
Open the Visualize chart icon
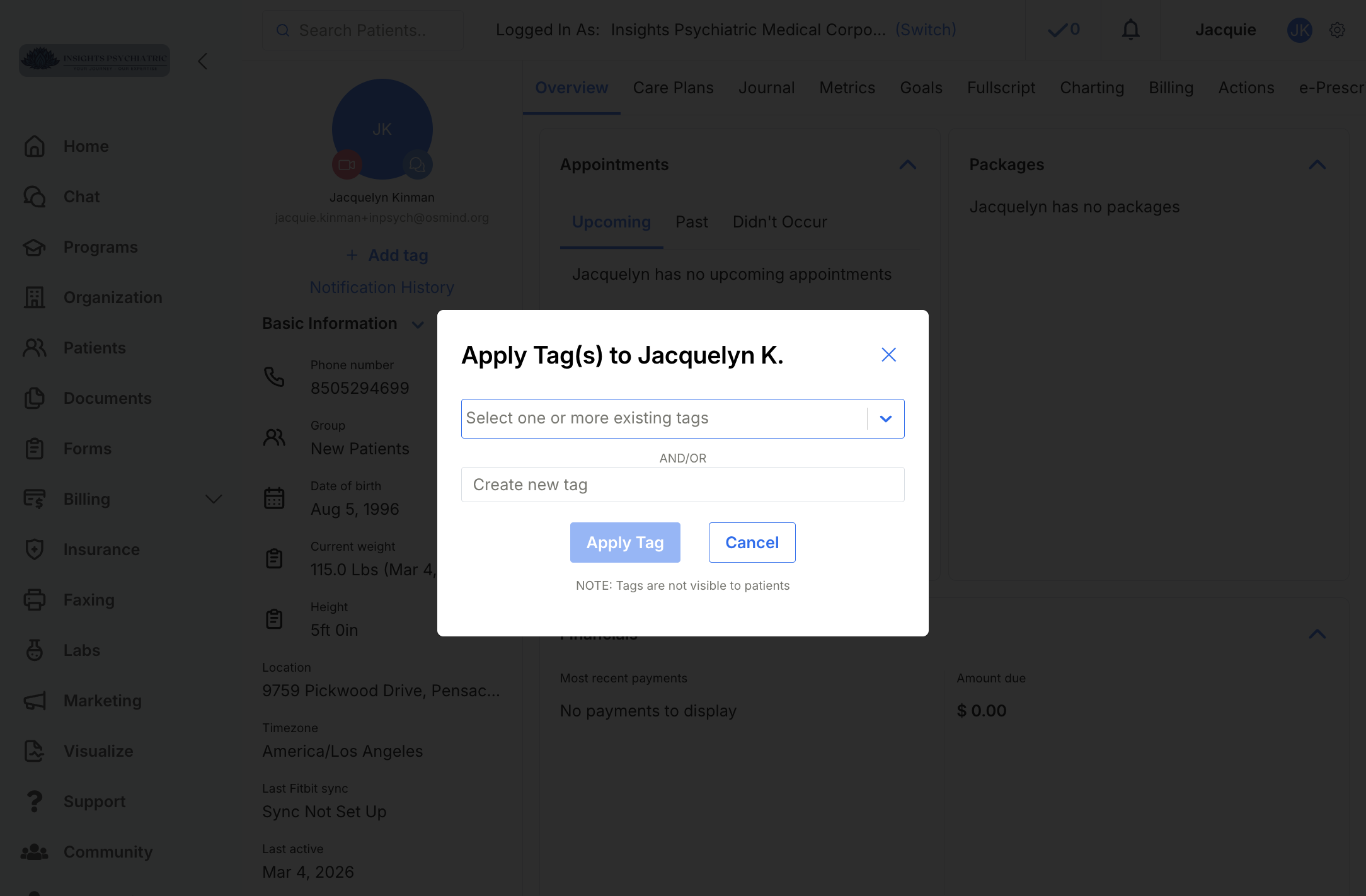(x=35, y=751)
